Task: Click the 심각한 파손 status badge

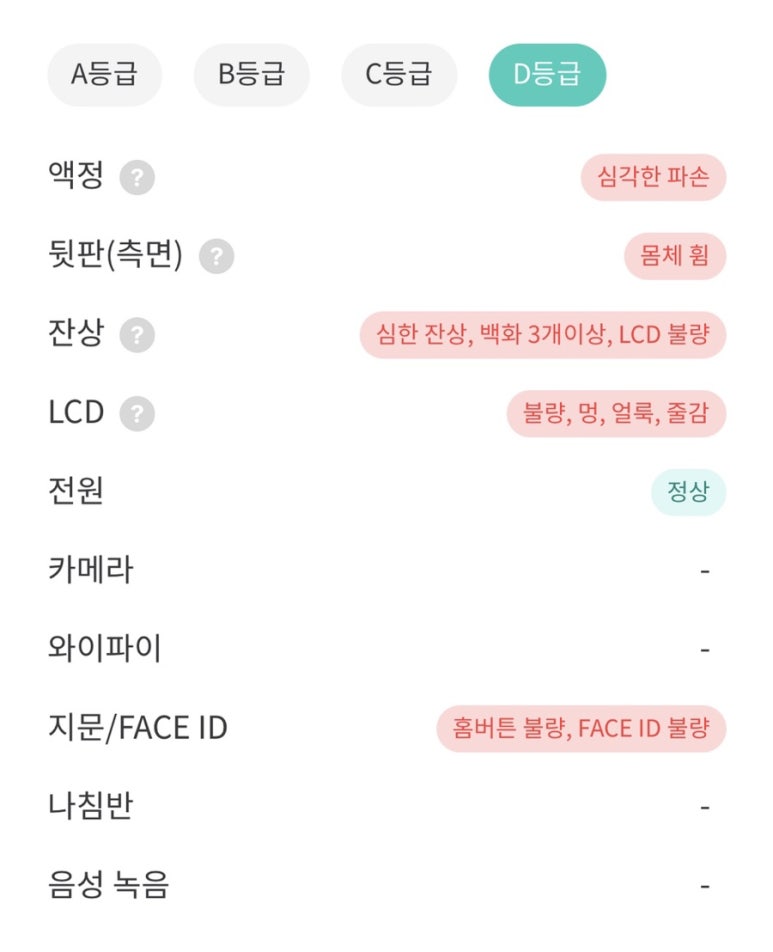Action: point(653,177)
